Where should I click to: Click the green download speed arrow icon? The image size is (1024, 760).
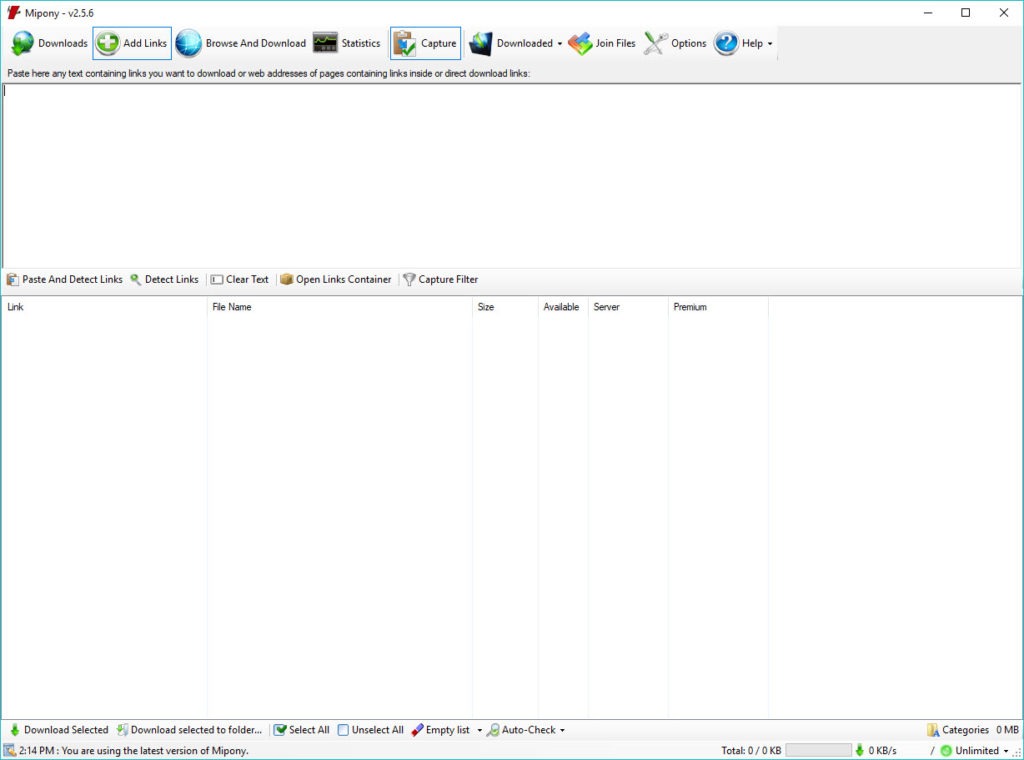[859, 751]
